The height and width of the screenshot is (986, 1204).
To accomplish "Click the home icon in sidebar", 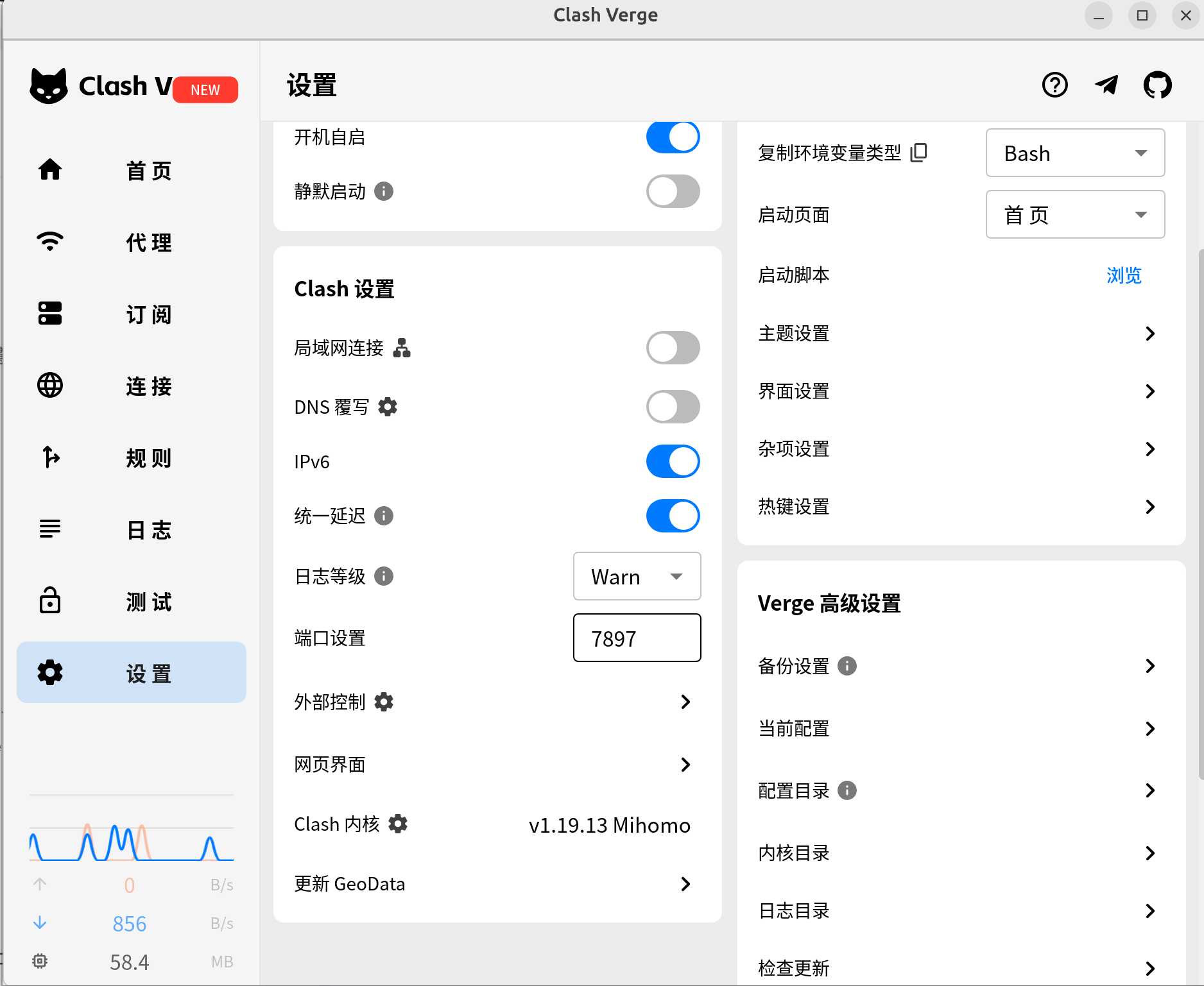I will point(50,170).
